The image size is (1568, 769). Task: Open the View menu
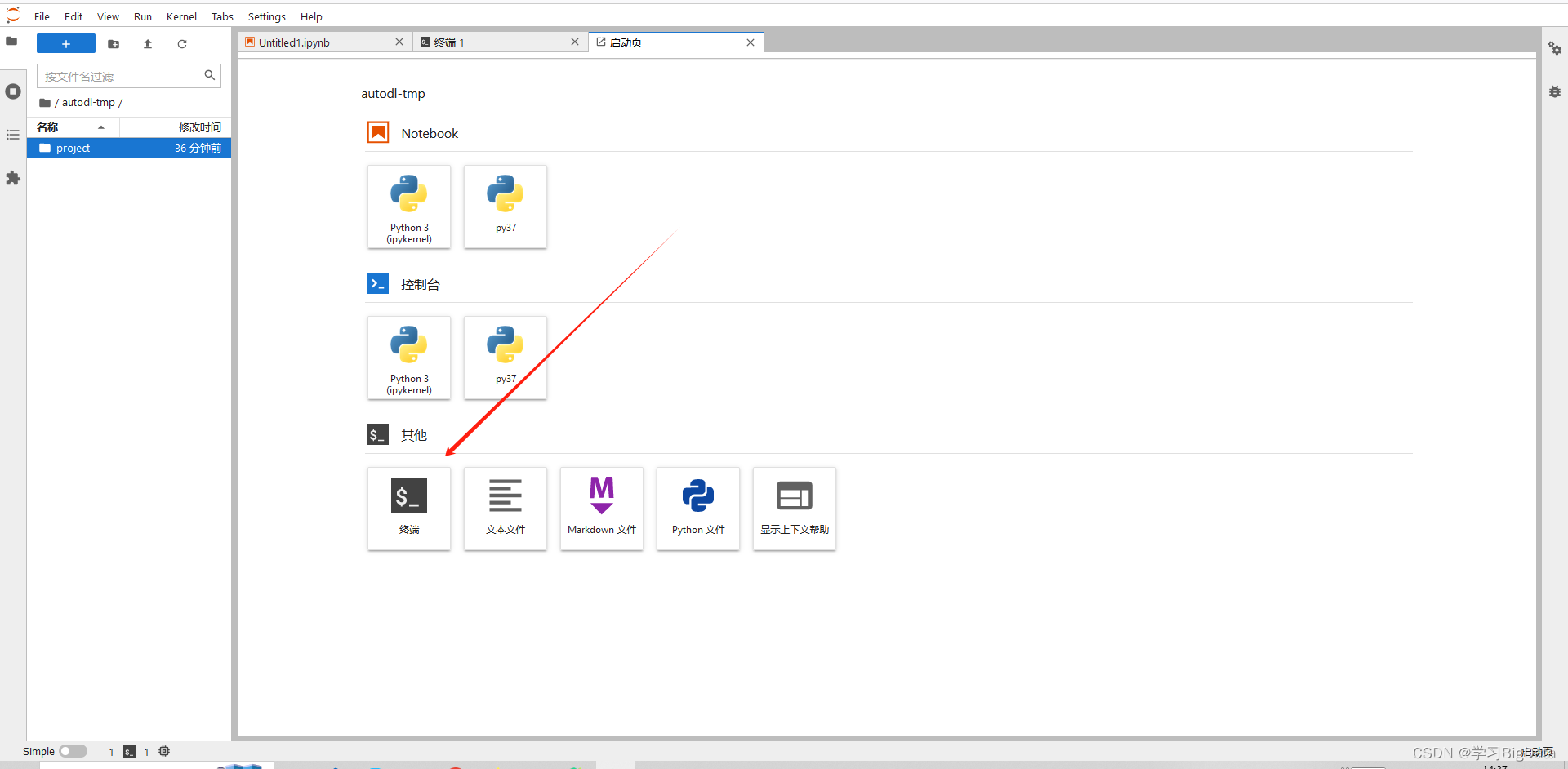(x=108, y=16)
